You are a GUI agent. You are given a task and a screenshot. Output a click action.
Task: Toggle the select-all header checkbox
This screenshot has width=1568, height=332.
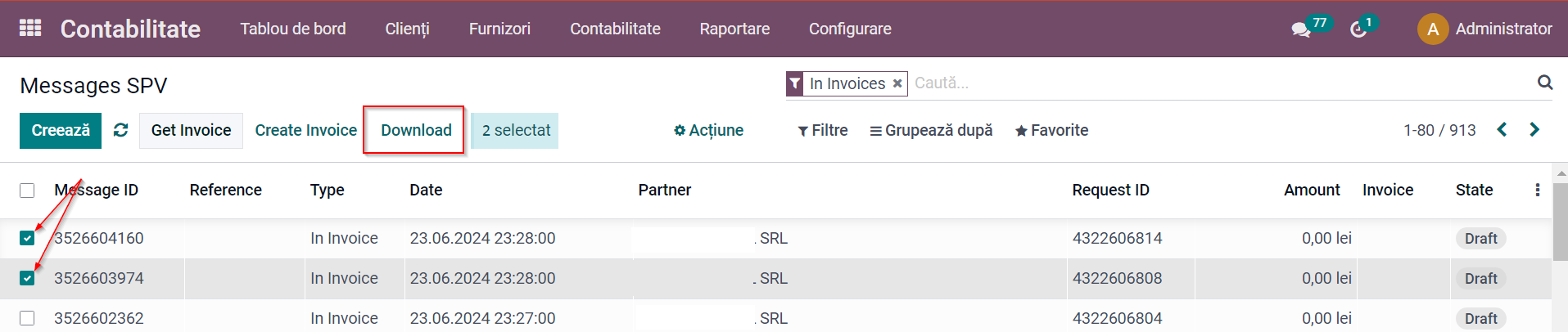(x=27, y=190)
